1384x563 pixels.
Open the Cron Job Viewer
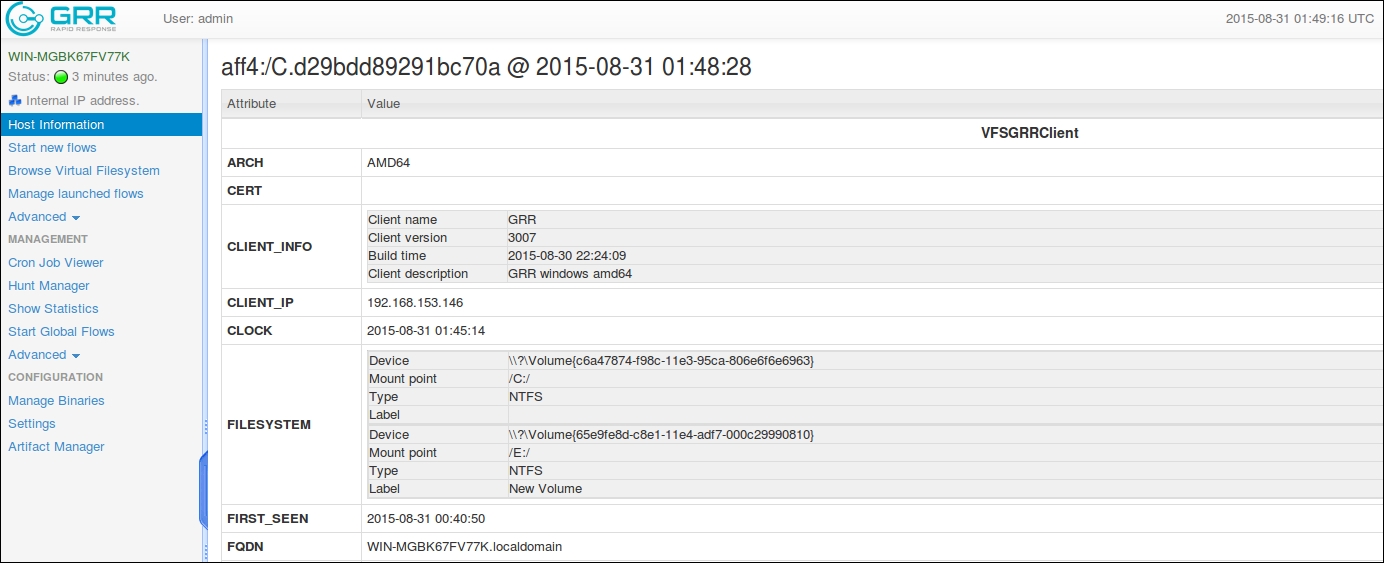(56, 262)
